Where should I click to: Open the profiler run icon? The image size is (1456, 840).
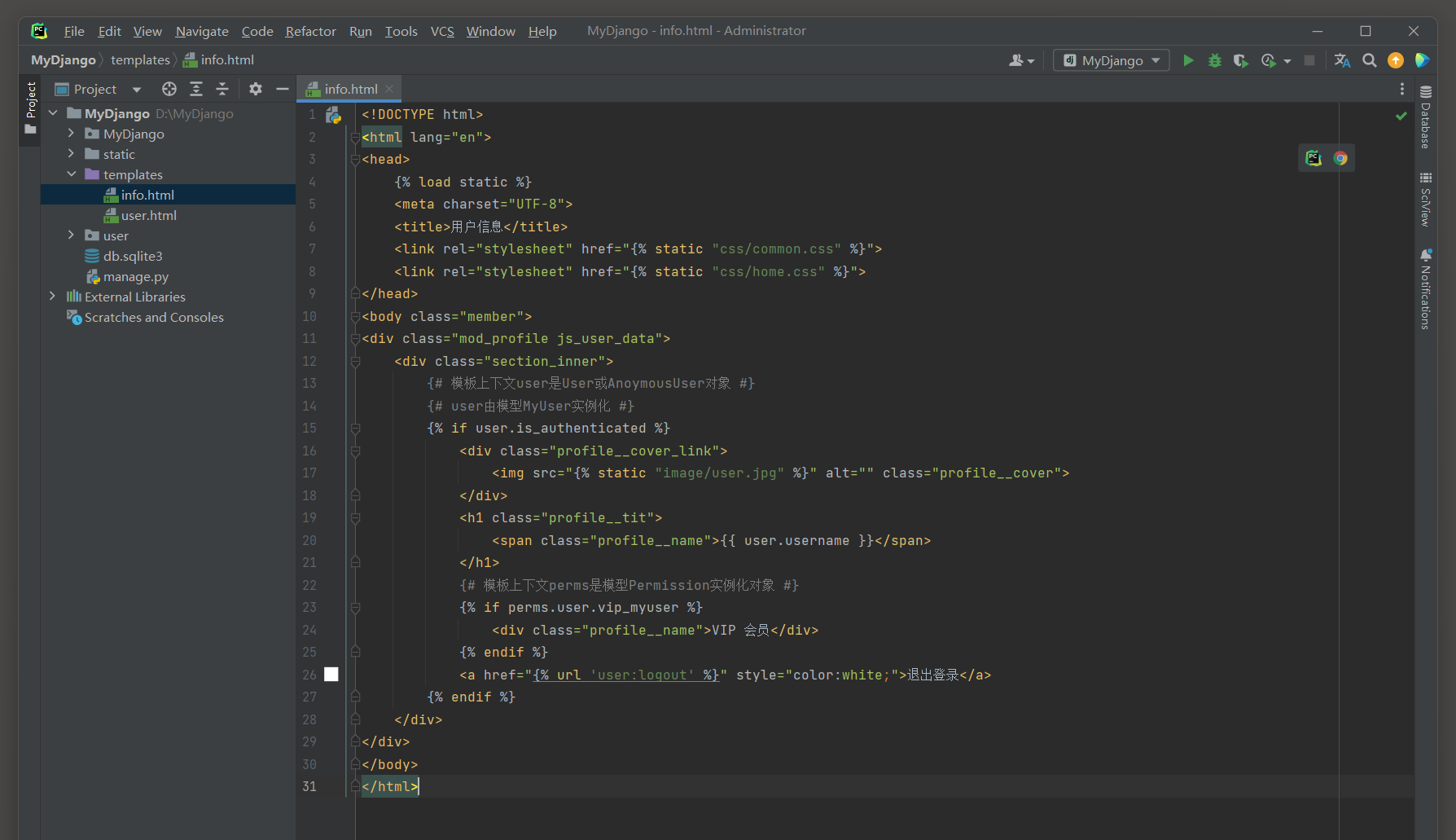(1268, 60)
